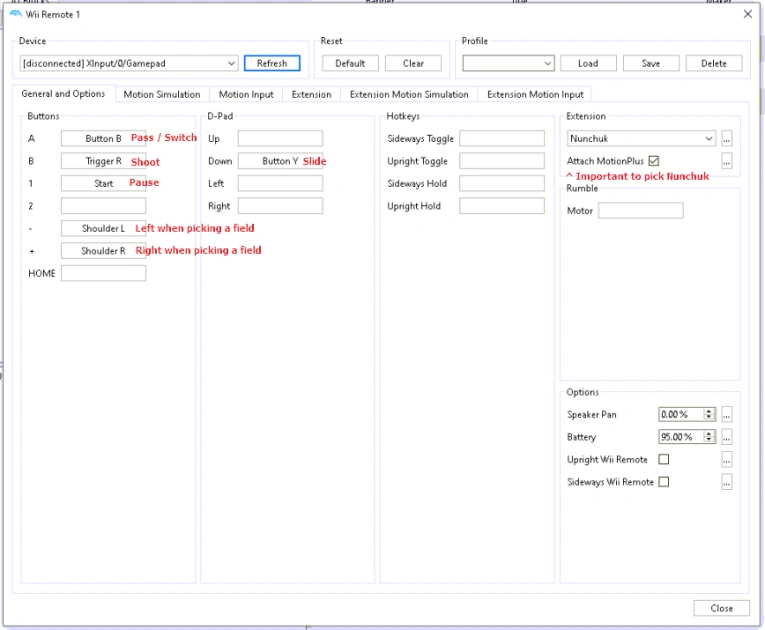Viewport: 765px width, 630px height.
Task: Switch to Motion Input tab
Action: pyautogui.click(x=246, y=94)
